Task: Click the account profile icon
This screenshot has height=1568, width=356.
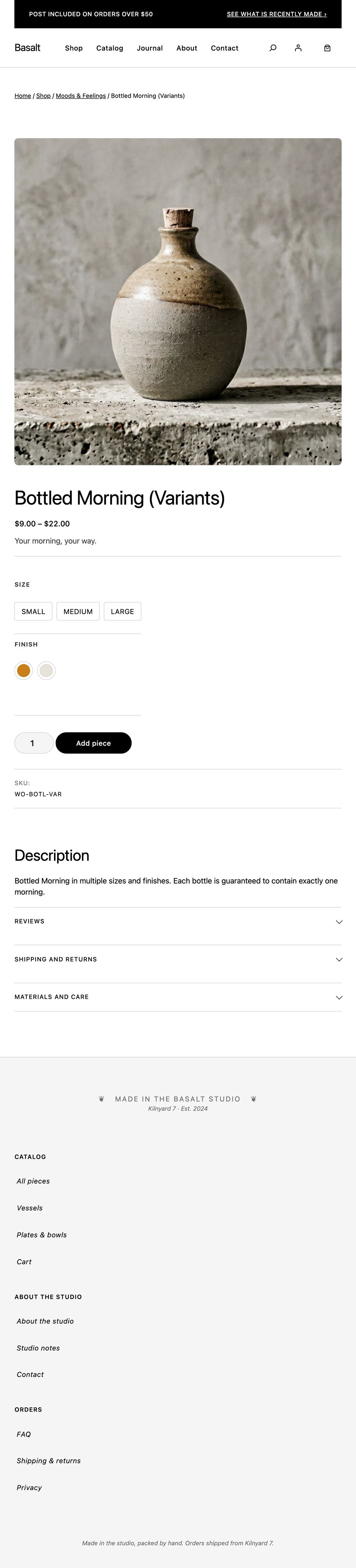Action: point(298,48)
